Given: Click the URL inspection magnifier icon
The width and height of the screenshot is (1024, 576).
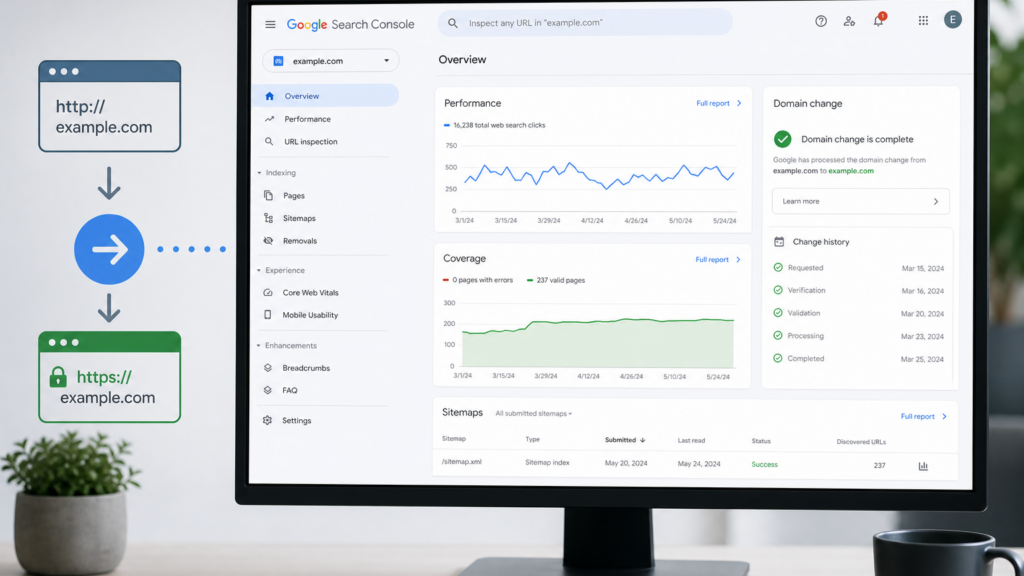Looking at the screenshot, I should 268,141.
